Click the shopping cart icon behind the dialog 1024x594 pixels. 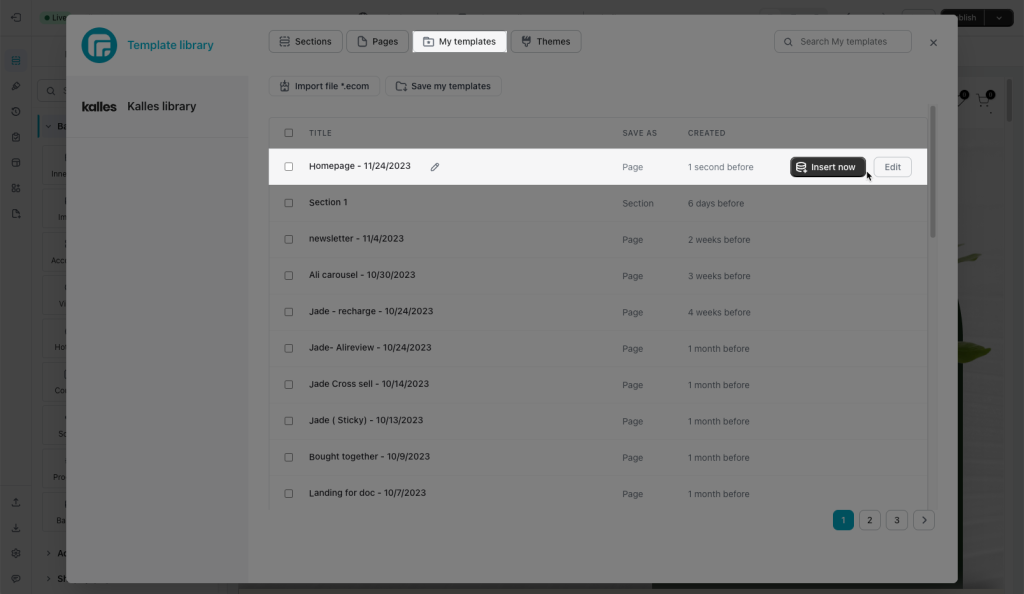point(983,101)
